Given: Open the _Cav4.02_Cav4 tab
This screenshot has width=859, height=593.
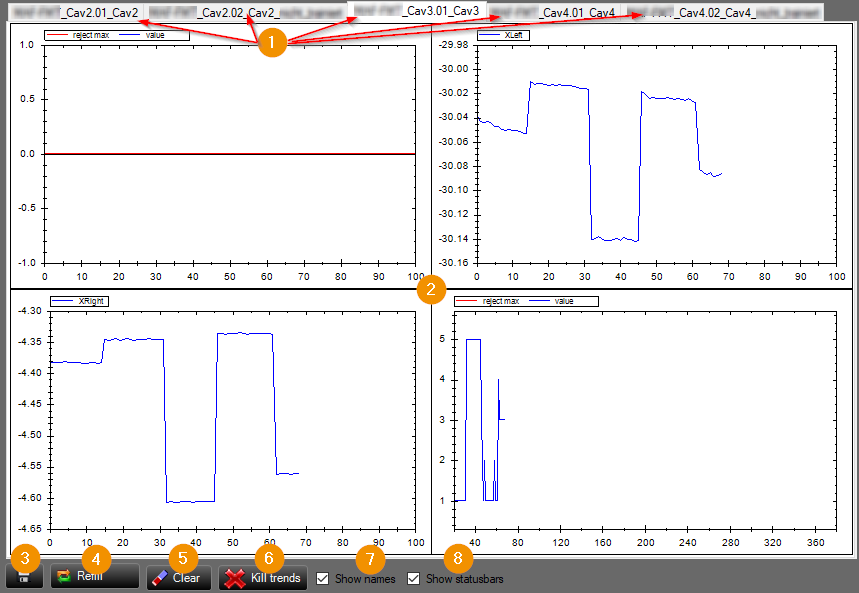Looking at the screenshot, I should (723, 13).
